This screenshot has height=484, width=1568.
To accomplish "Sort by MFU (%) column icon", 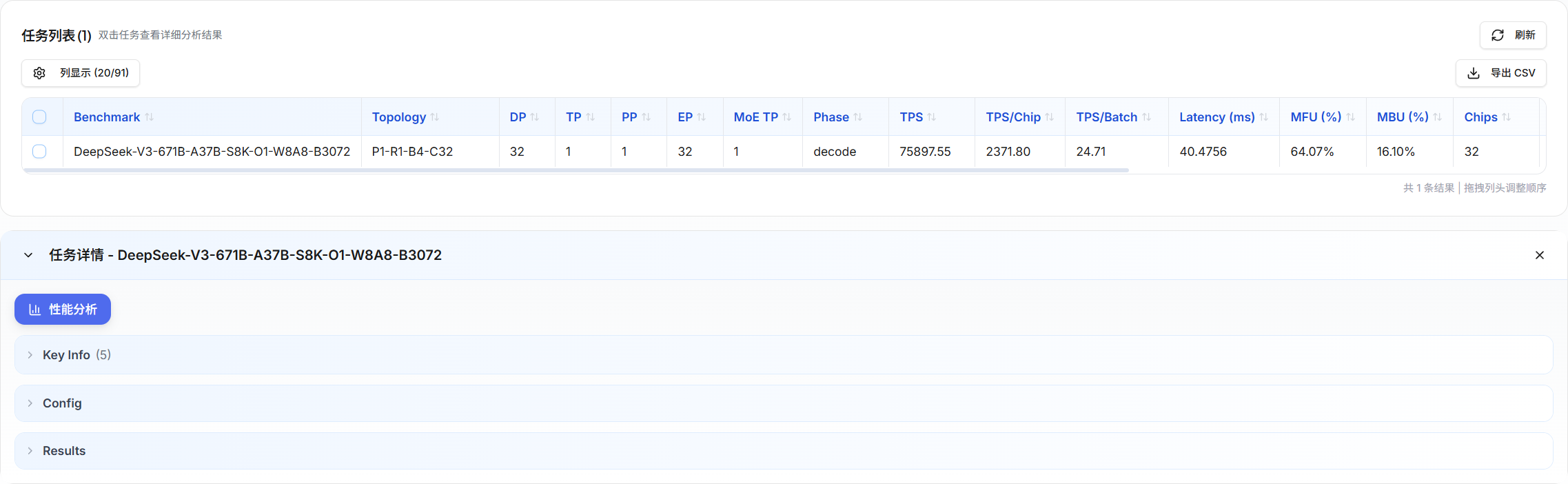I will pyautogui.click(x=1350, y=117).
